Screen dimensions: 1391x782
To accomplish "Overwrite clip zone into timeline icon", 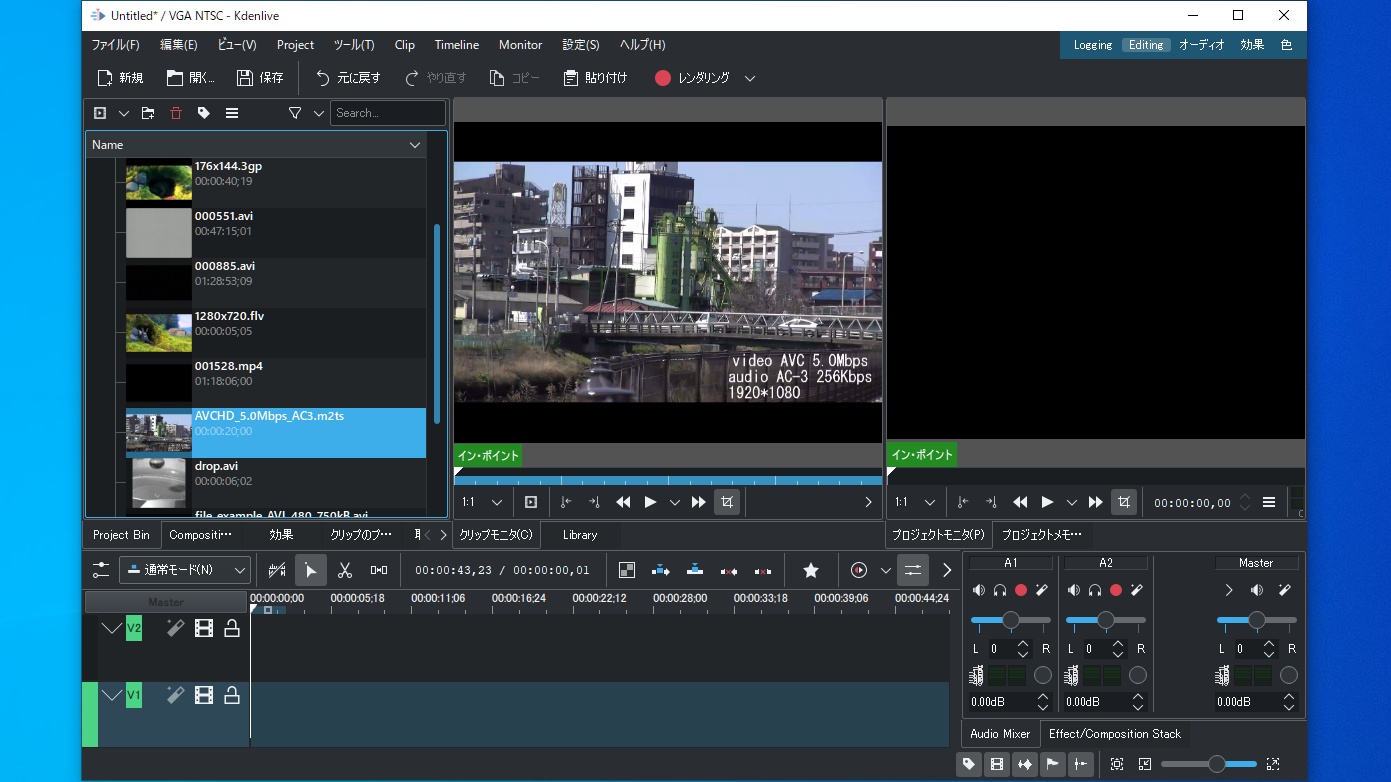I will (695, 570).
